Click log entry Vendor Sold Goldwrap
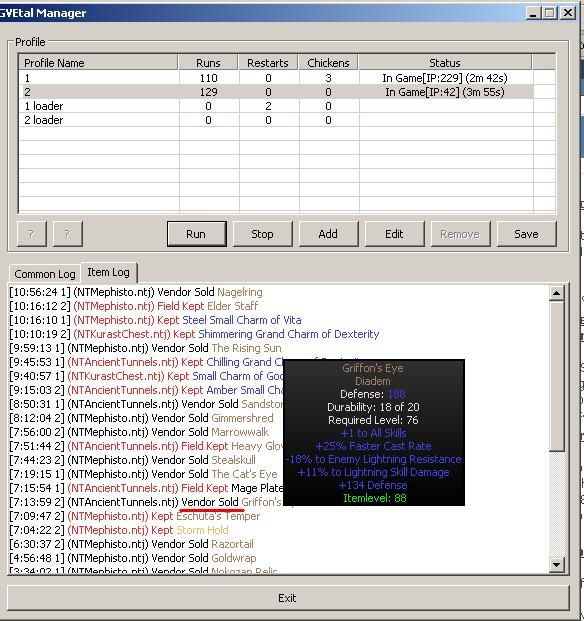Image resolution: width=584 pixels, height=621 pixels. point(133,558)
